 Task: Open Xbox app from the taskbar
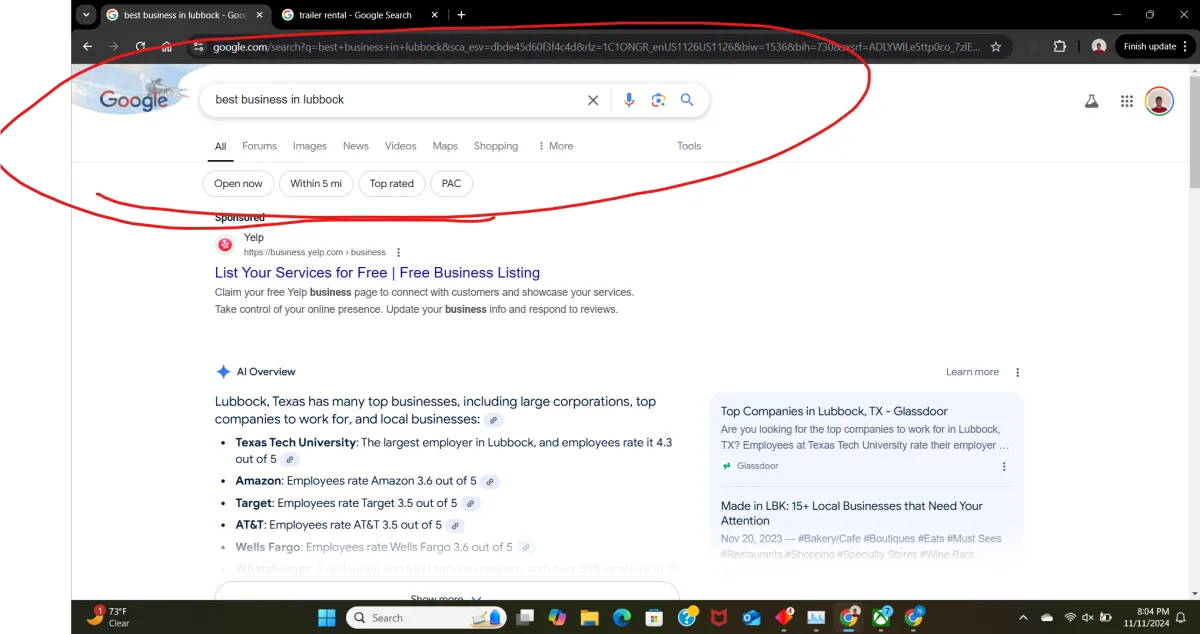pos(882,617)
